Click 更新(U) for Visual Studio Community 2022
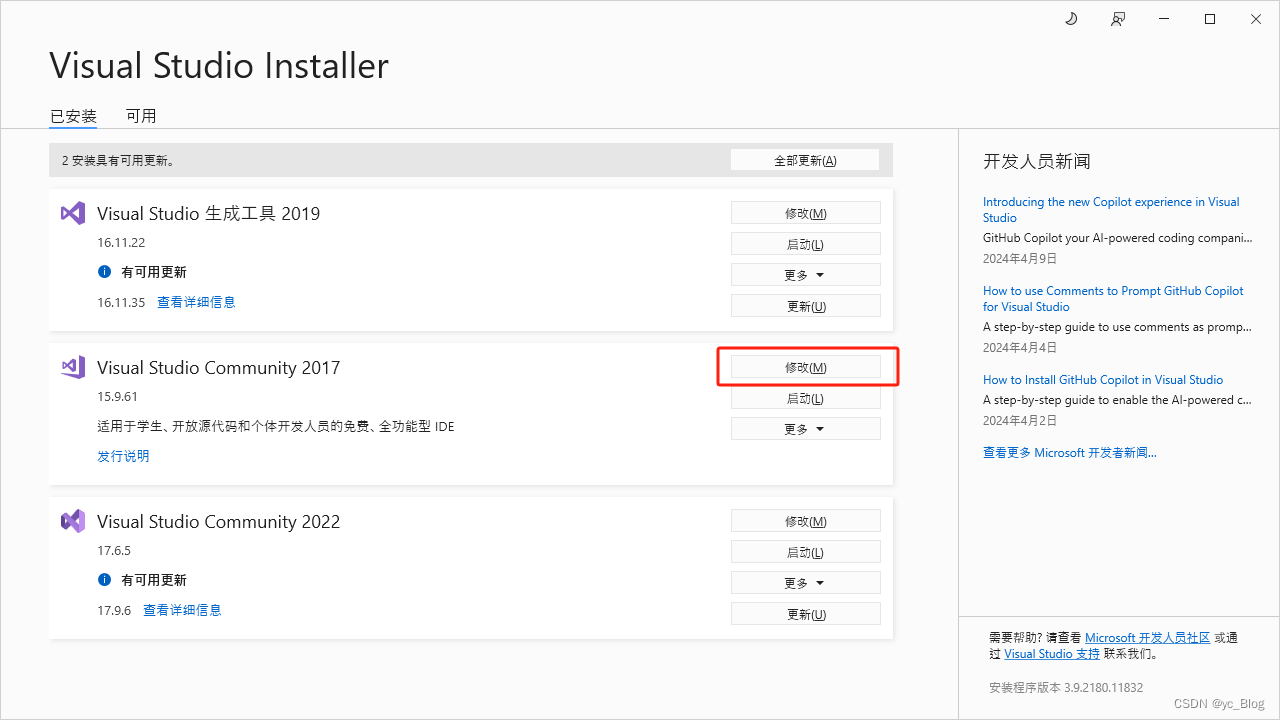Screen dimensions: 1280x720 [806, 614]
